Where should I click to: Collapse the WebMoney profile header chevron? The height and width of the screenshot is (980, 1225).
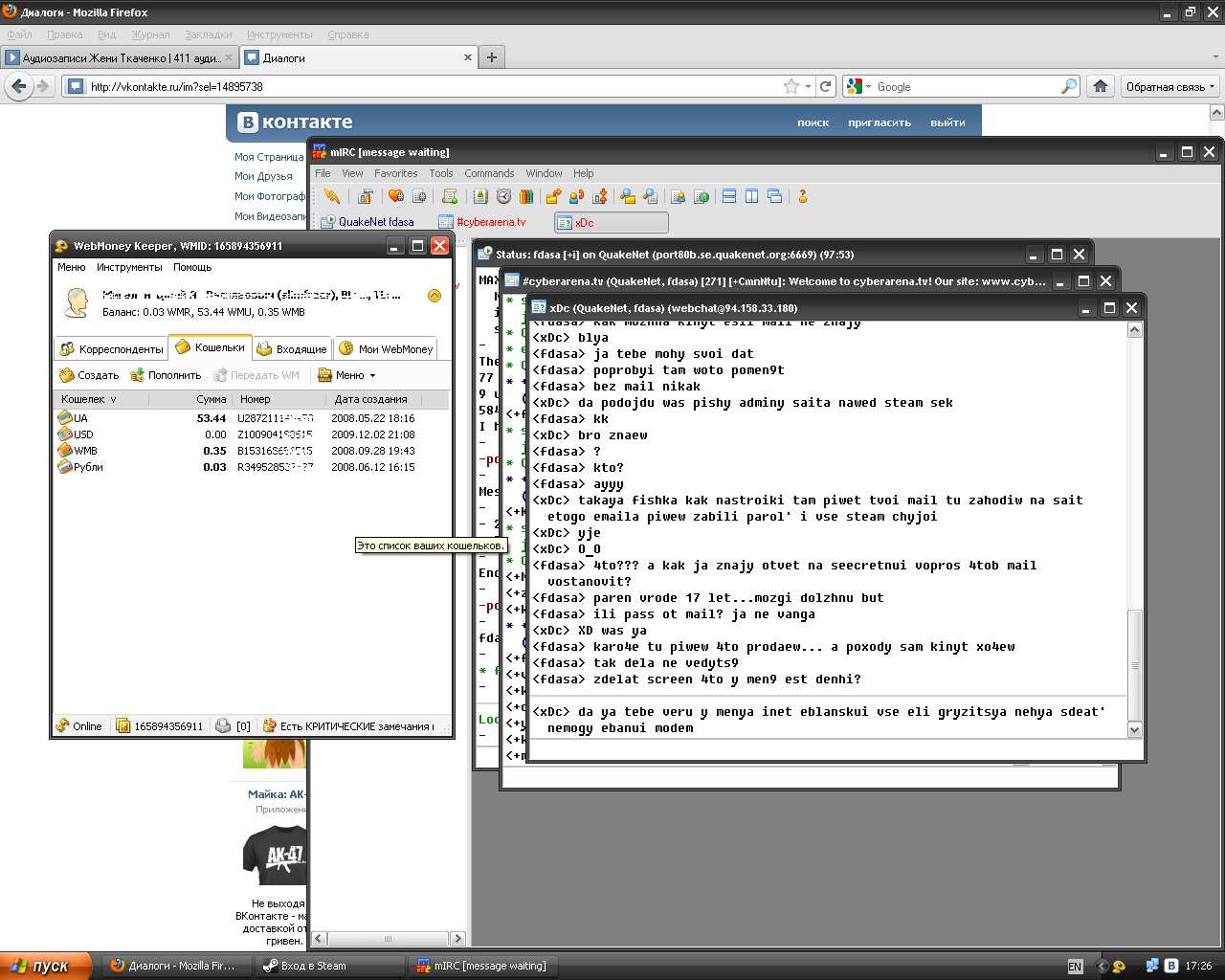[x=434, y=296]
